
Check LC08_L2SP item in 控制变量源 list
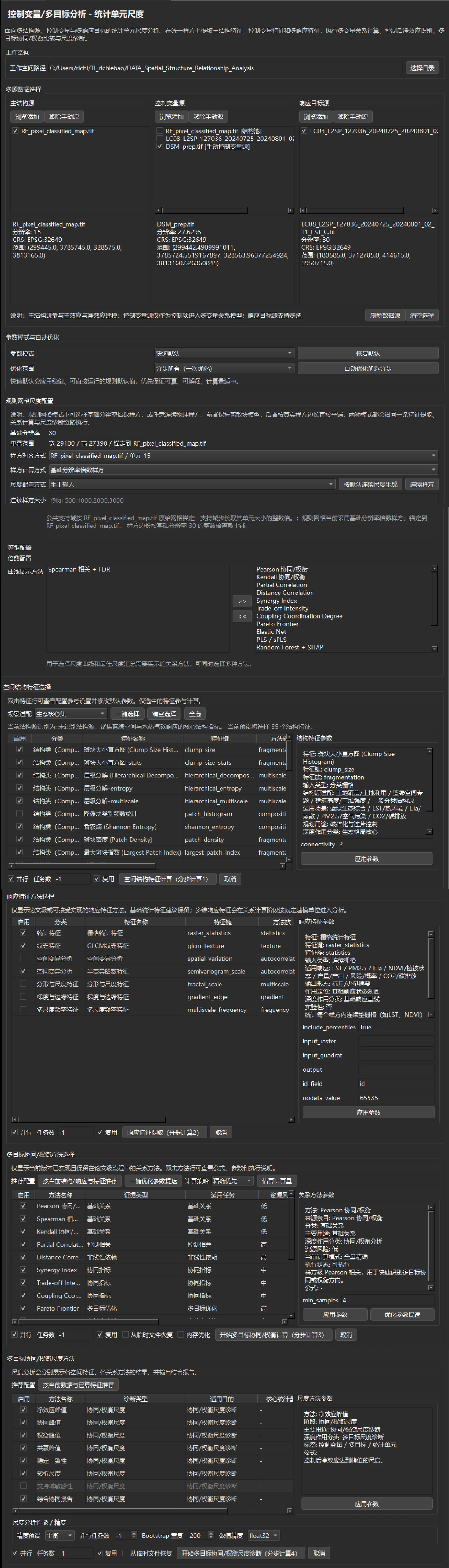pos(160,139)
